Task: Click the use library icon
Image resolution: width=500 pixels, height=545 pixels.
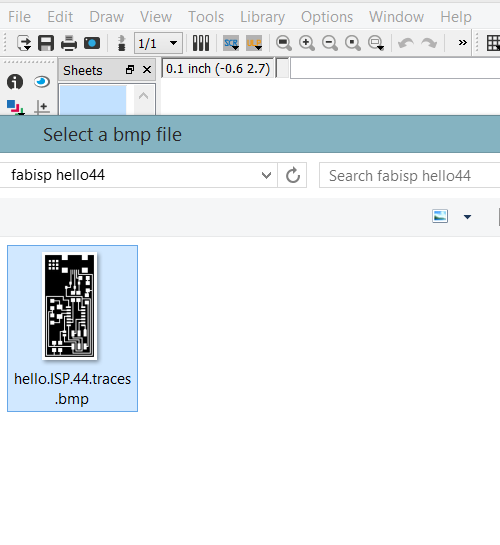Action: coord(201,43)
